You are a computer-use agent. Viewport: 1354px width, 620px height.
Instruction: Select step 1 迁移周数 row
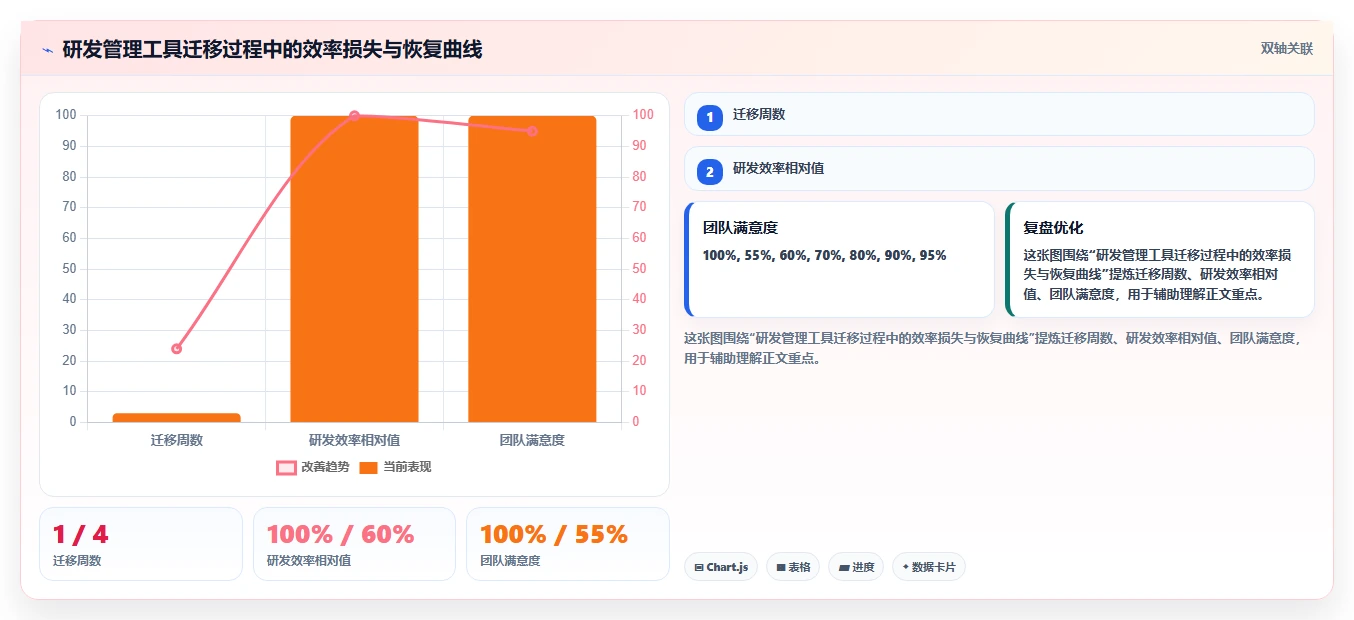pyautogui.click(x=999, y=114)
